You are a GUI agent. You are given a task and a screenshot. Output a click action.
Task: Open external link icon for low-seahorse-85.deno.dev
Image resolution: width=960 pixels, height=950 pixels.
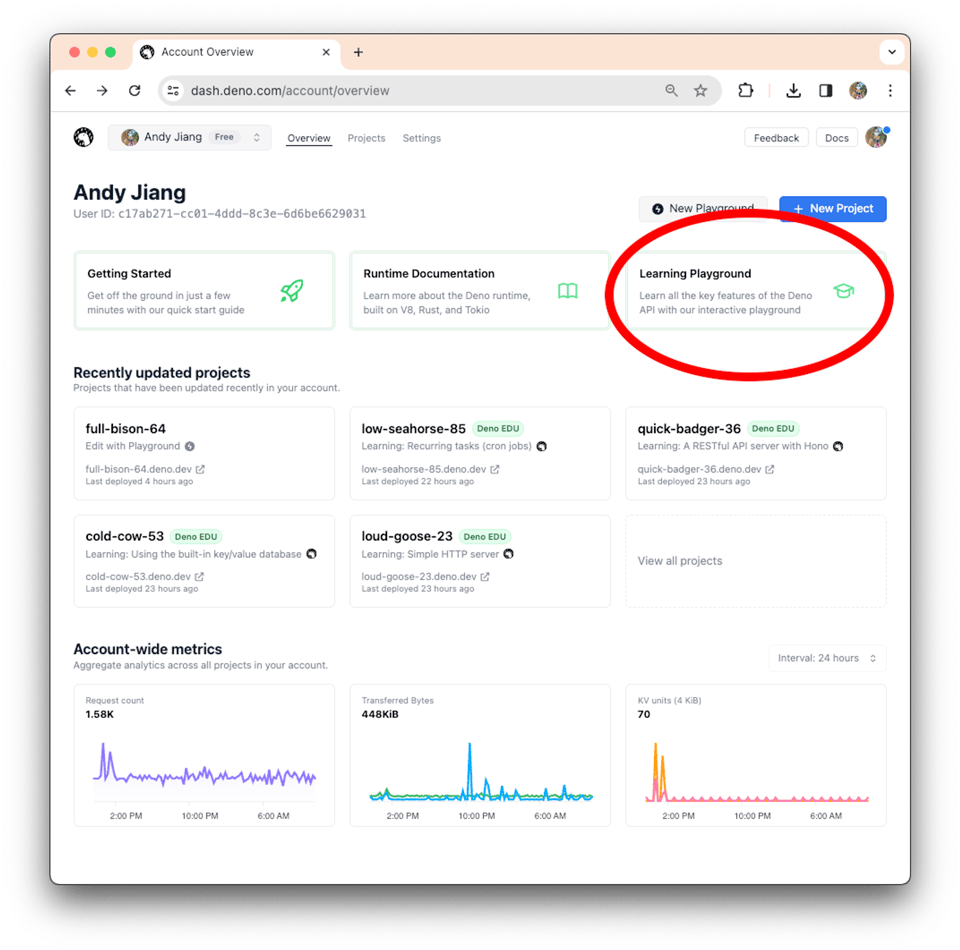pos(495,469)
